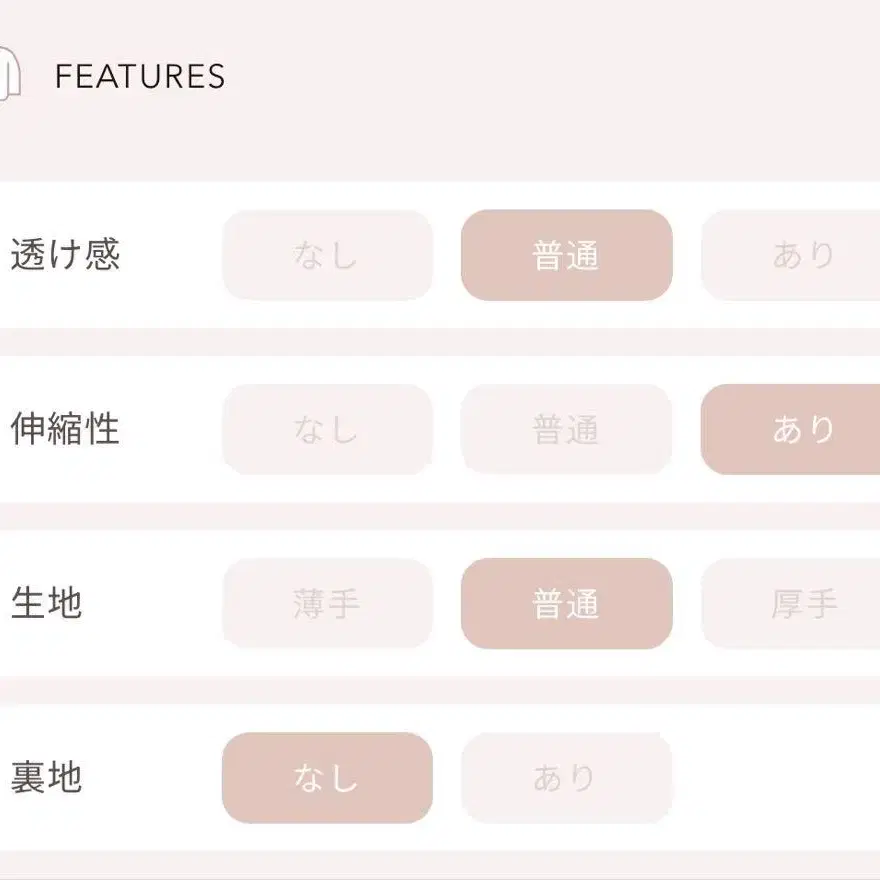Choose 普通 in the 透け感 row
Viewport: 880px width, 880px height.
[x=566, y=255]
